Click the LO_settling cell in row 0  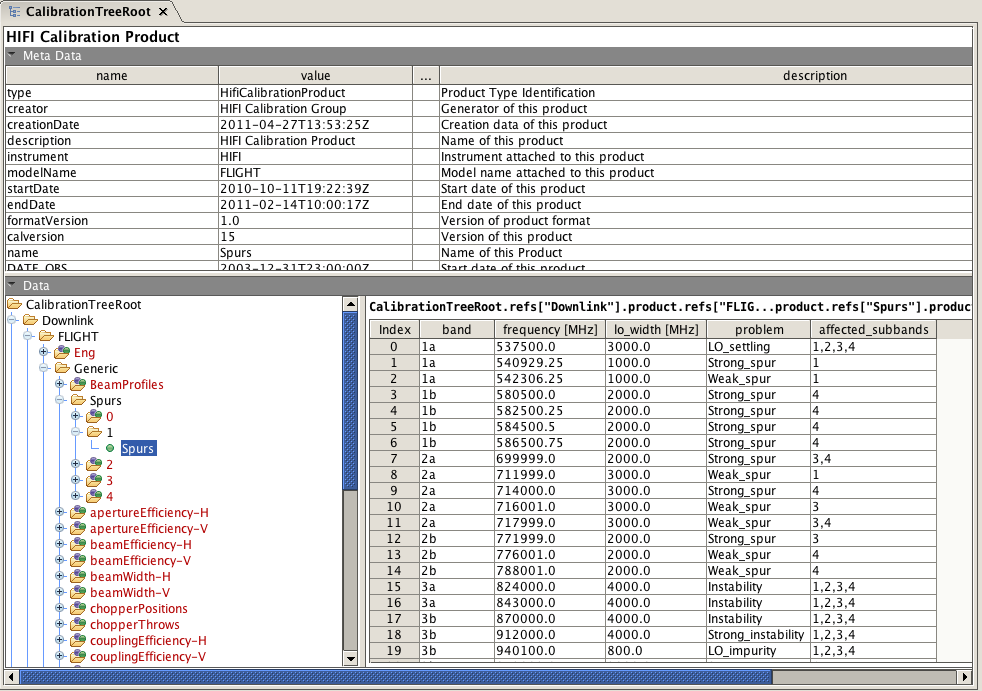[x=758, y=346]
